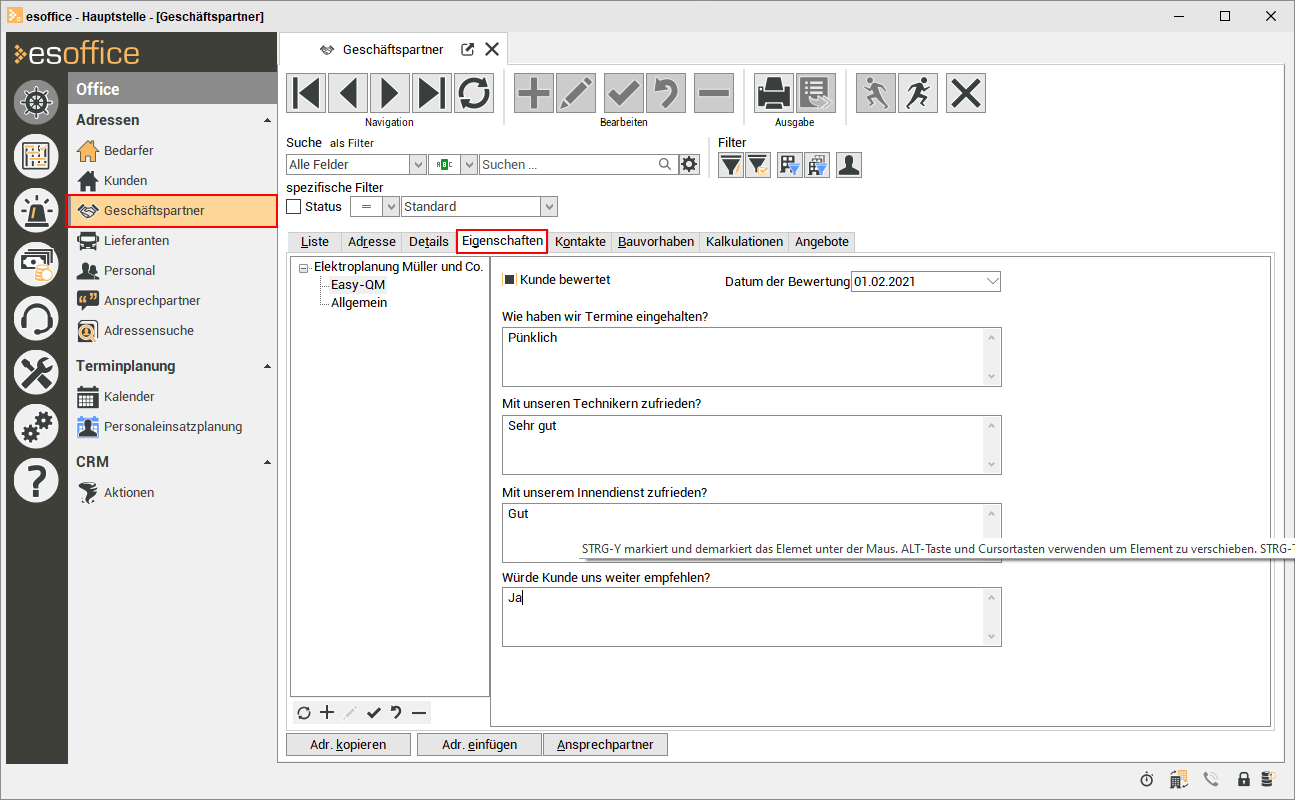Enable the Status filter checkbox
The width and height of the screenshot is (1295, 800).
click(x=294, y=207)
